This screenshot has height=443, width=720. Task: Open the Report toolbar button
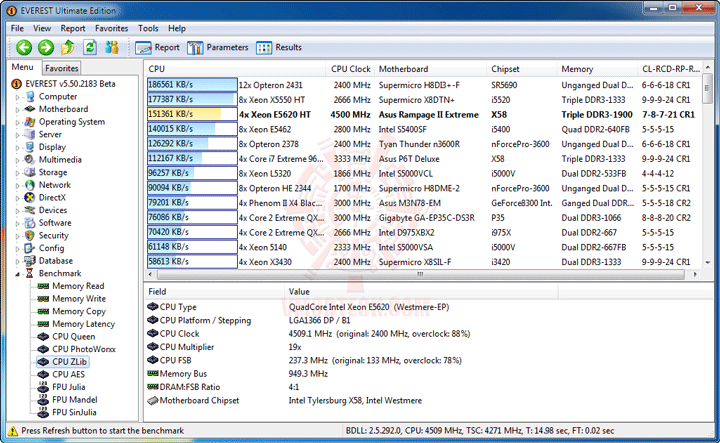coord(158,47)
